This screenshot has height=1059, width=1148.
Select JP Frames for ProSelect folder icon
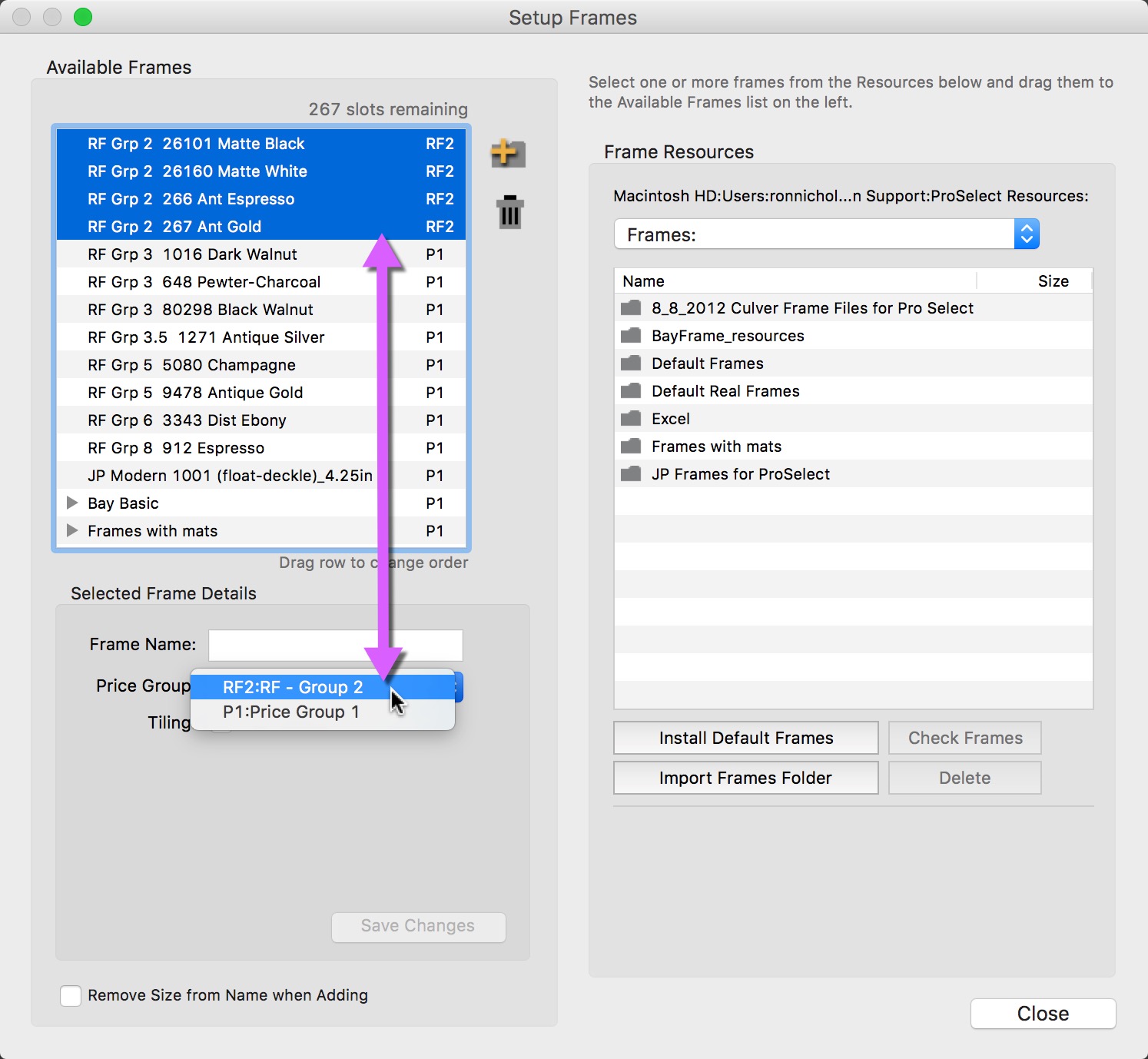point(631,474)
